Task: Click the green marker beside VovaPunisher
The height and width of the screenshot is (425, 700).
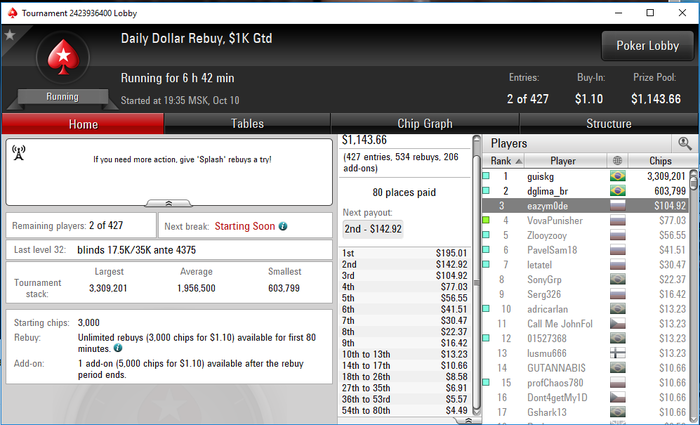Action: [486, 220]
